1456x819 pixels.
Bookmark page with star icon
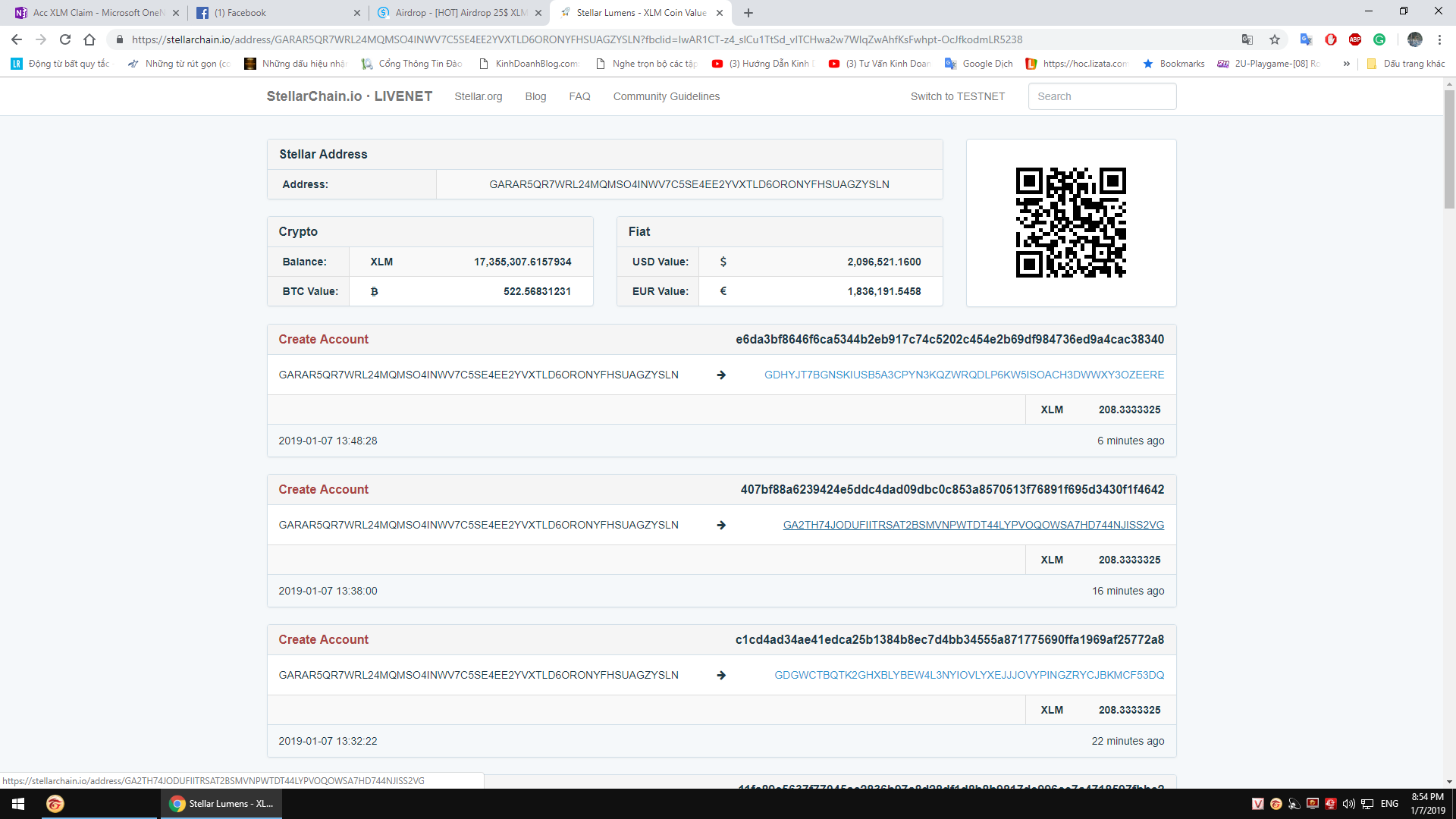point(1275,39)
